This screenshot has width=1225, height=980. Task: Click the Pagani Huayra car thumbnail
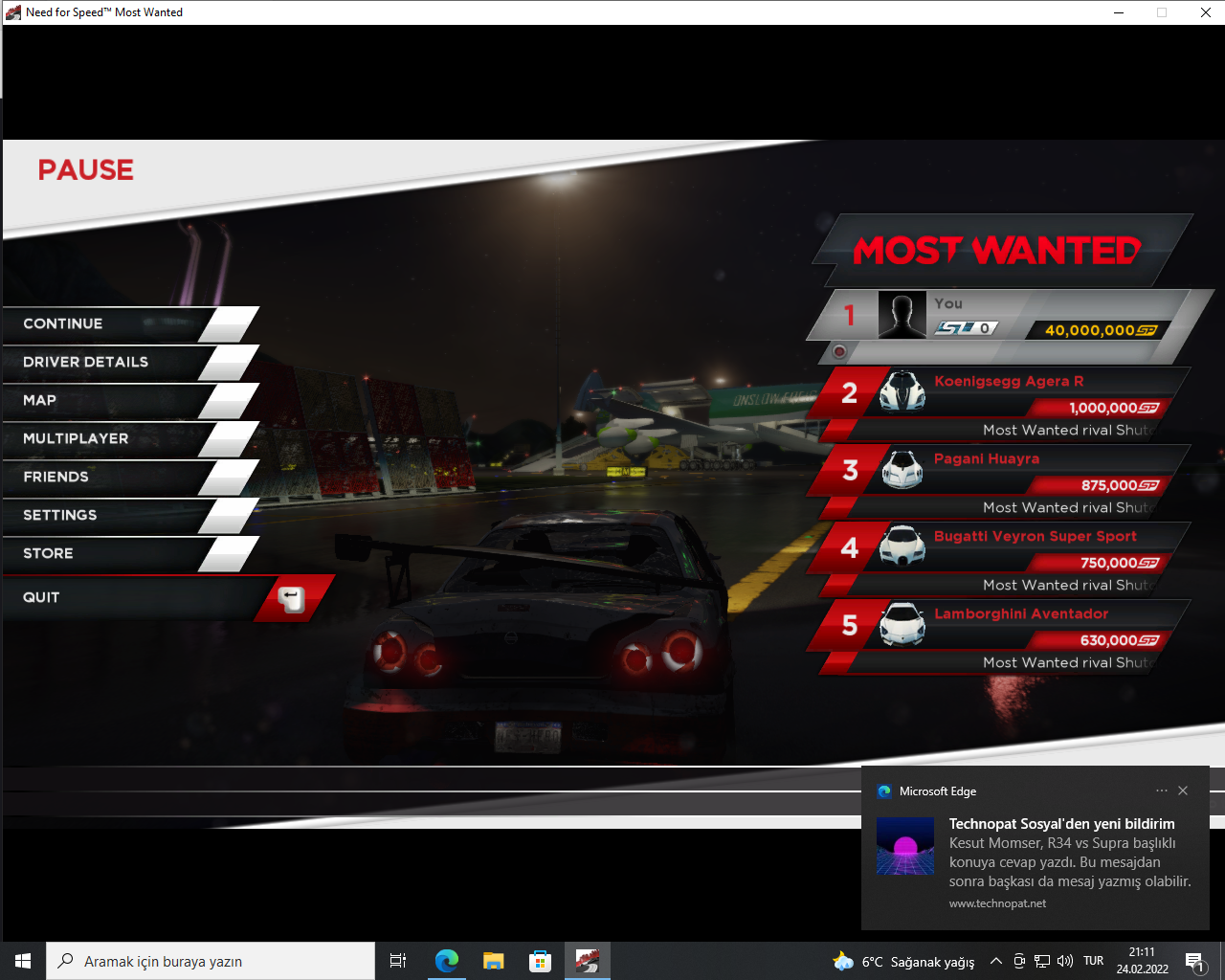click(902, 470)
